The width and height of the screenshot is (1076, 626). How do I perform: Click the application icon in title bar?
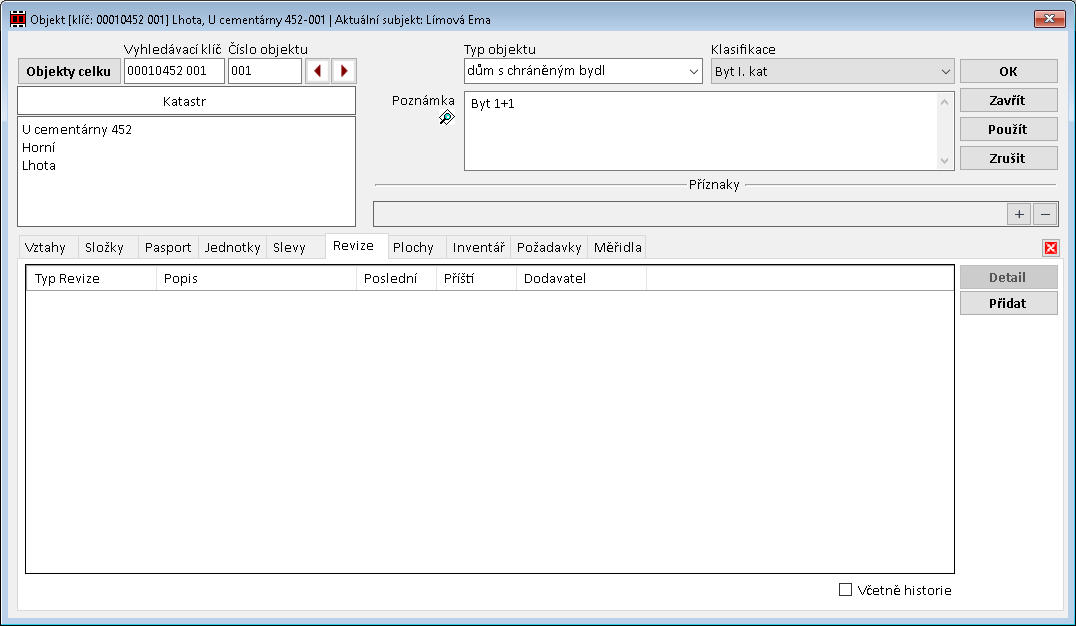pyautogui.click(x=17, y=19)
